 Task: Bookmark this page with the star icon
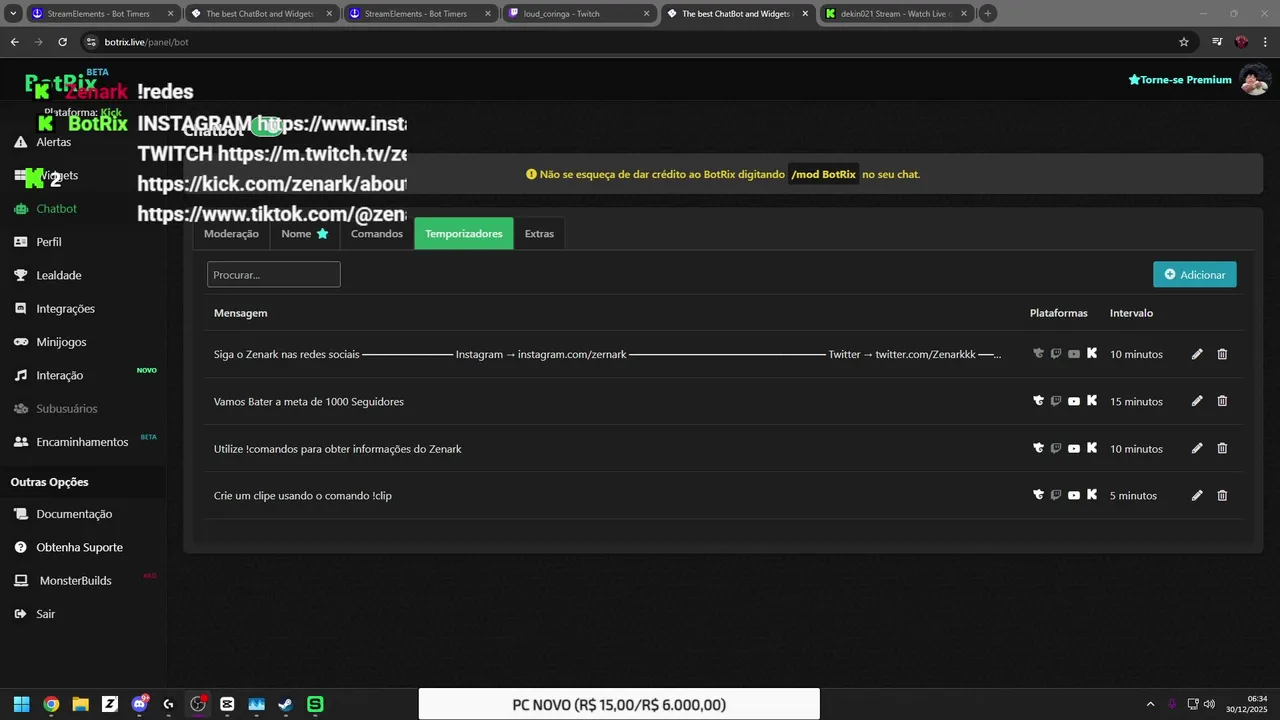click(x=1184, y=42)
